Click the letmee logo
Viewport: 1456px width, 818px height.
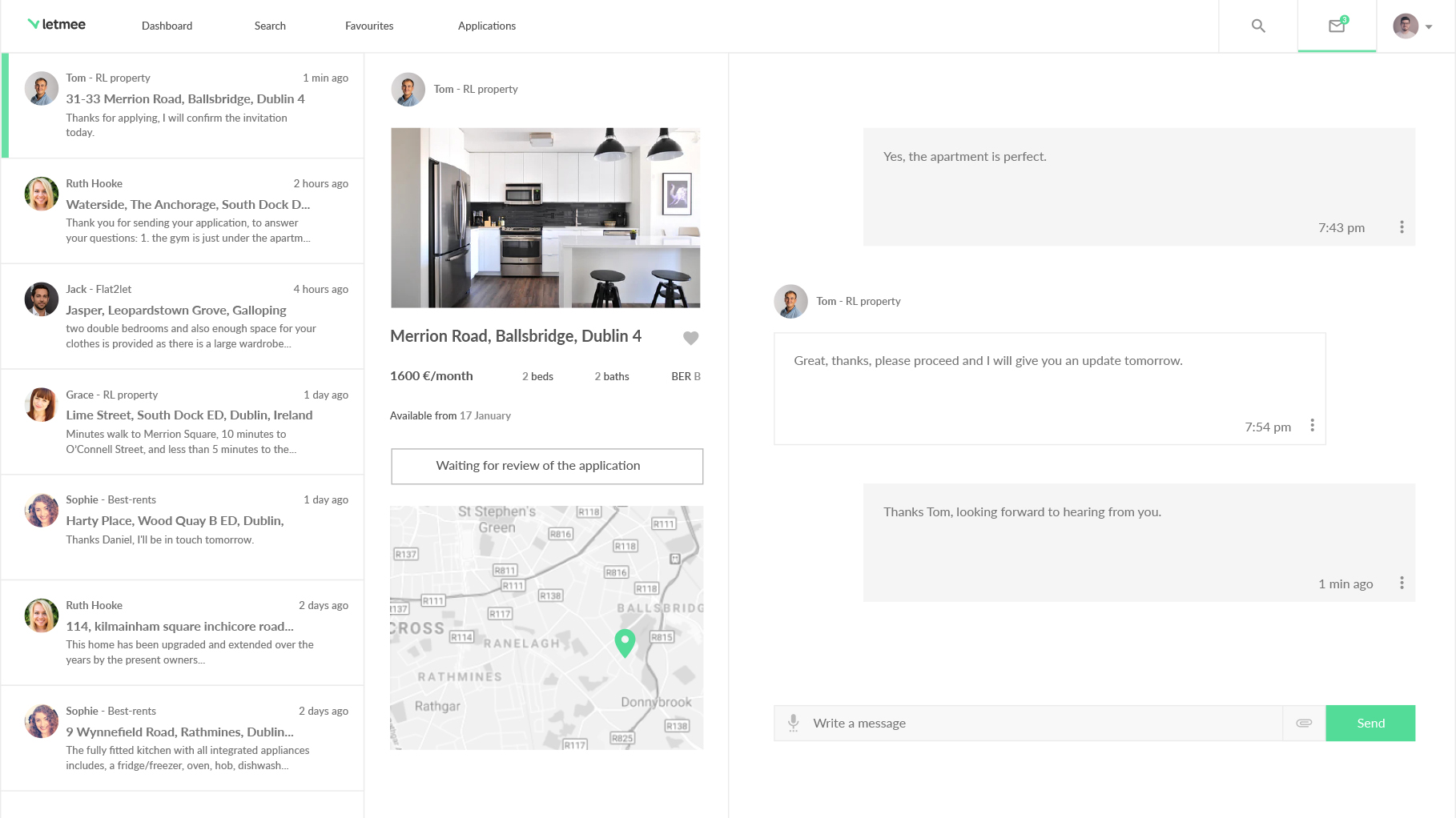pyautogui.click(x=56, y=25)
